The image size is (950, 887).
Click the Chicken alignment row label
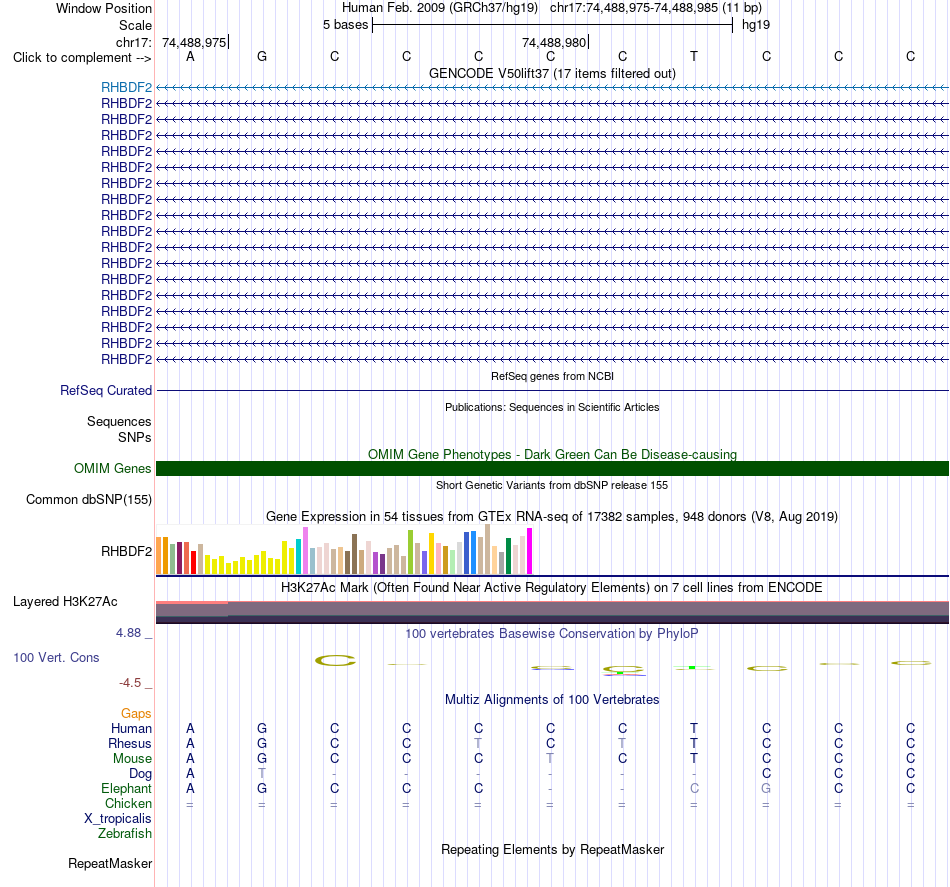pos(128,803)
